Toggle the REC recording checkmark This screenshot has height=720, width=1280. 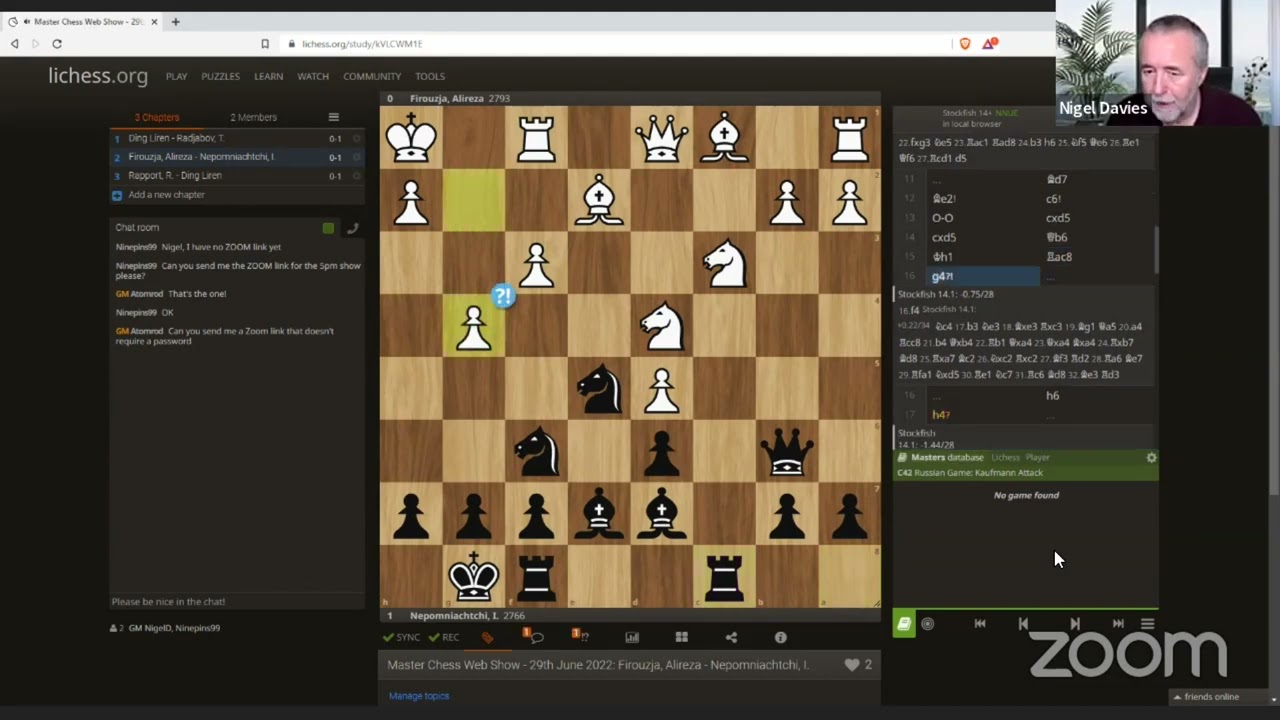coord(444,637)
